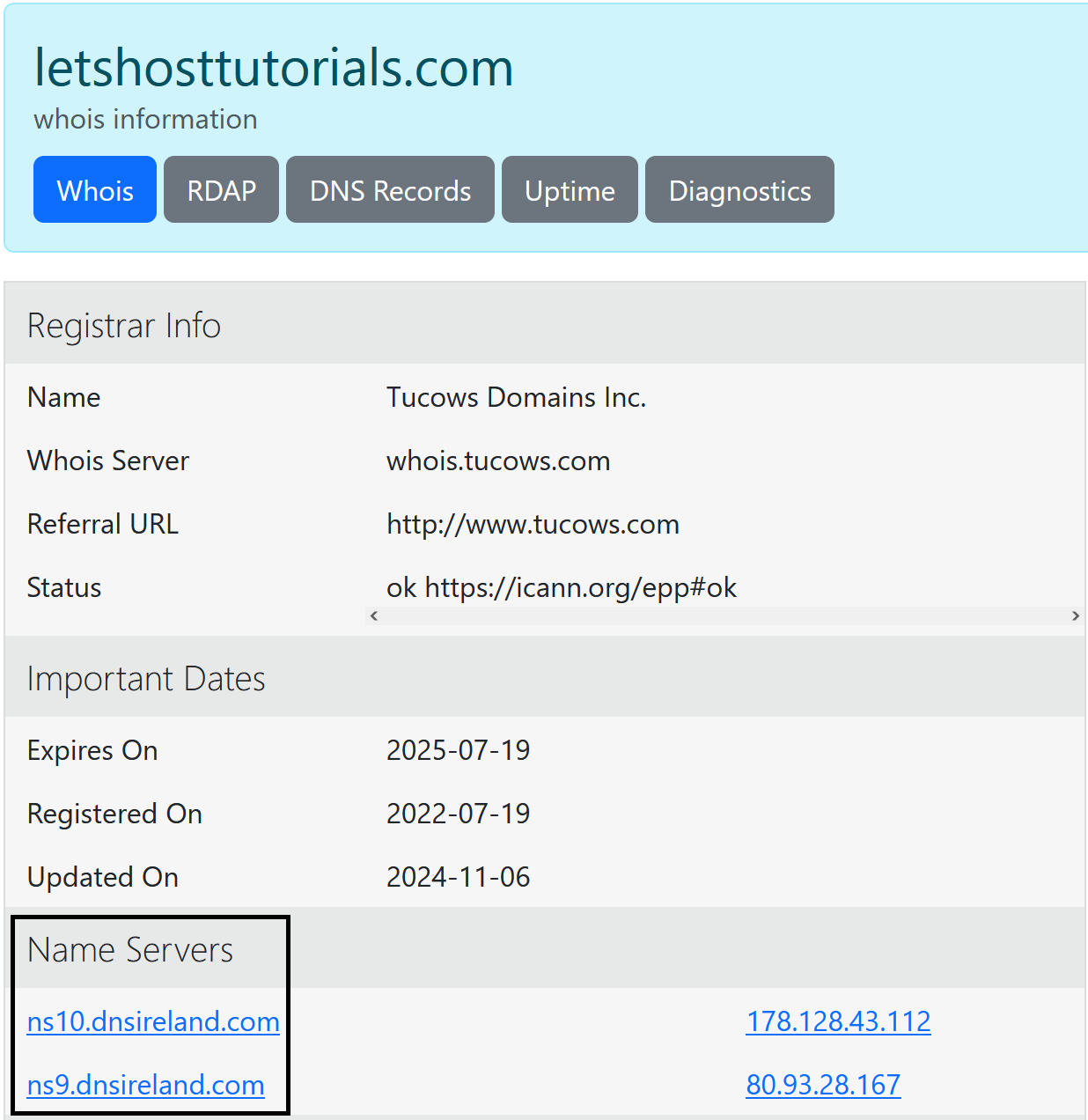Viewport: 1088px width, 1120px height.
Task: Click the Status value with icann.org URL
Action: click(561, 587)
